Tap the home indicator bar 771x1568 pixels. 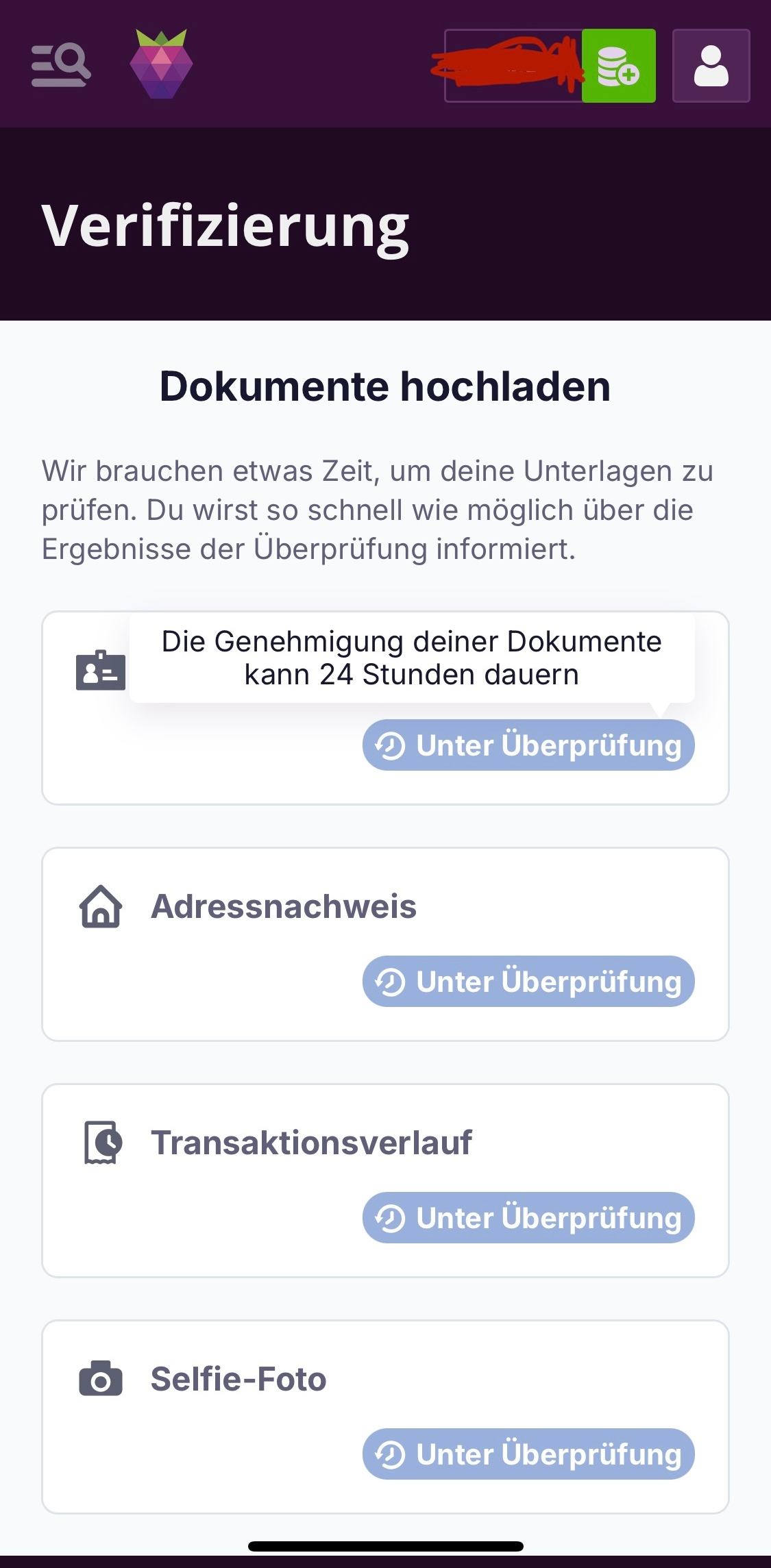pos(385,1546)
